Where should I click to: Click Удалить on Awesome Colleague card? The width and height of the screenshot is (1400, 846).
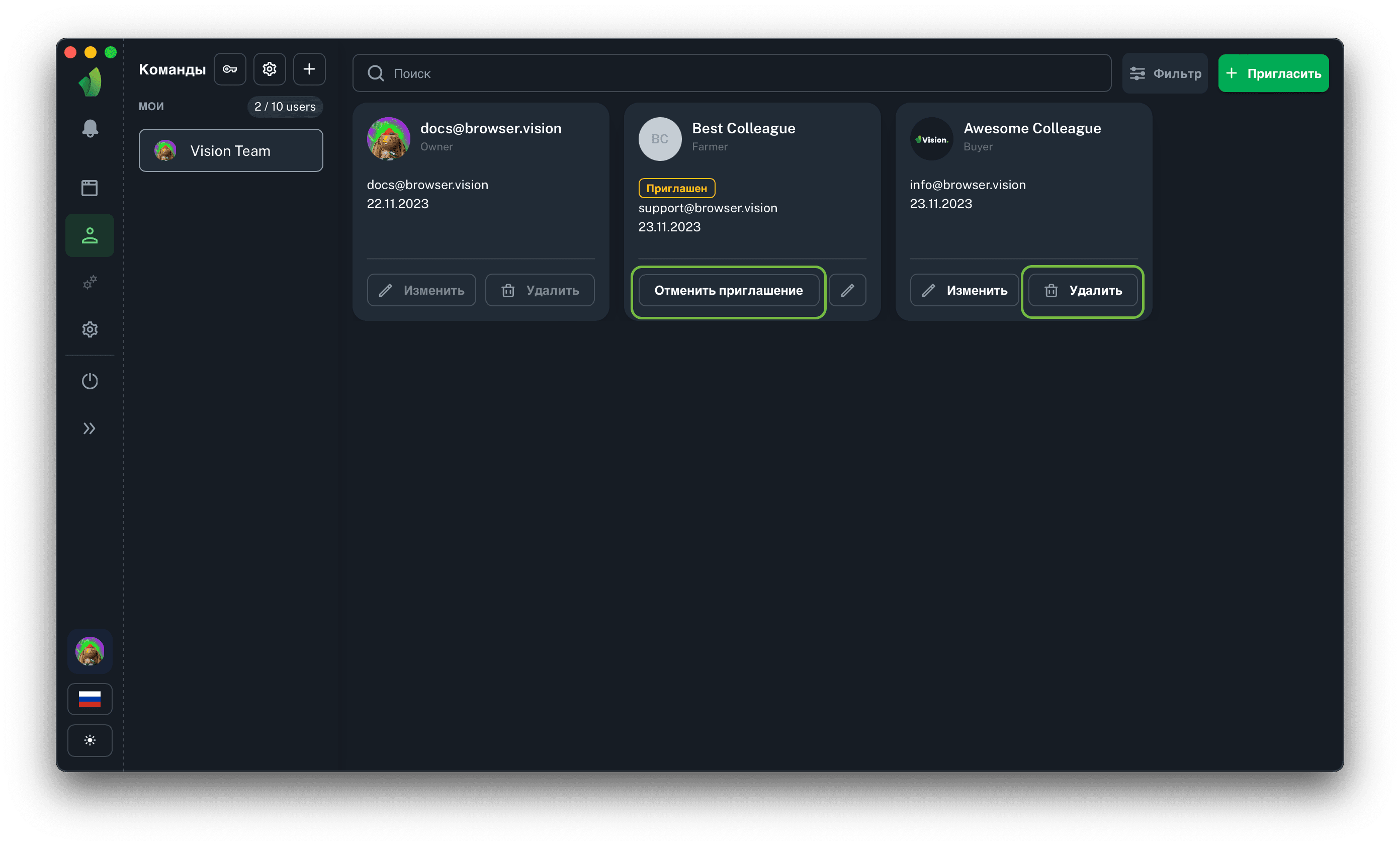point(1083,290)
